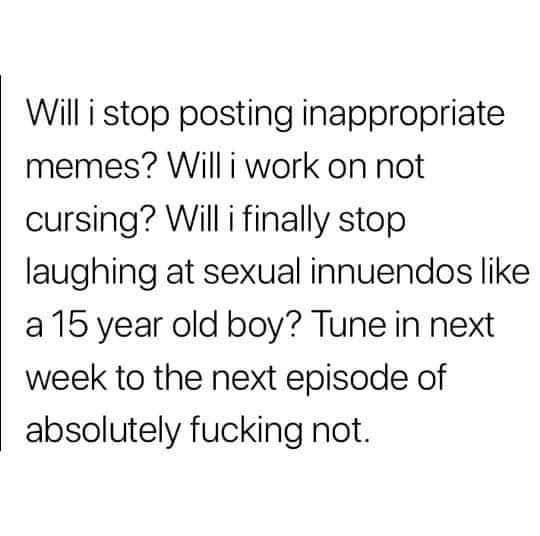The height and width of the screenshot is (536, 540).
Task: Click the word "episode"
Action: [x=347, y=380]
